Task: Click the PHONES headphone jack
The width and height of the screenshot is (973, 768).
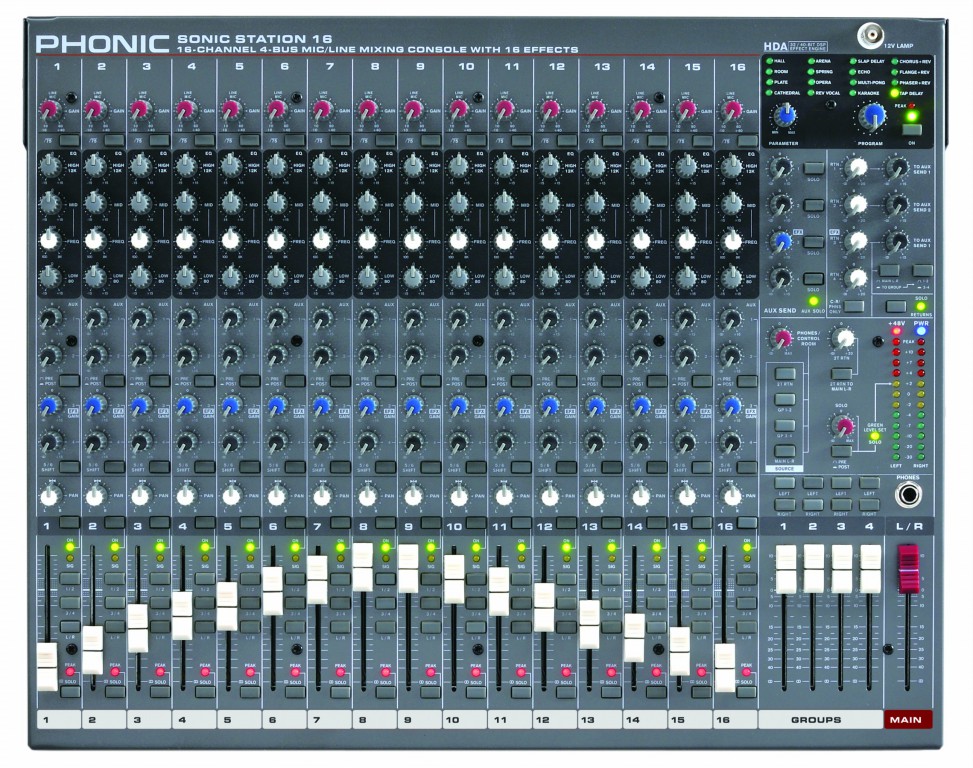Action: tap(908, 495)
